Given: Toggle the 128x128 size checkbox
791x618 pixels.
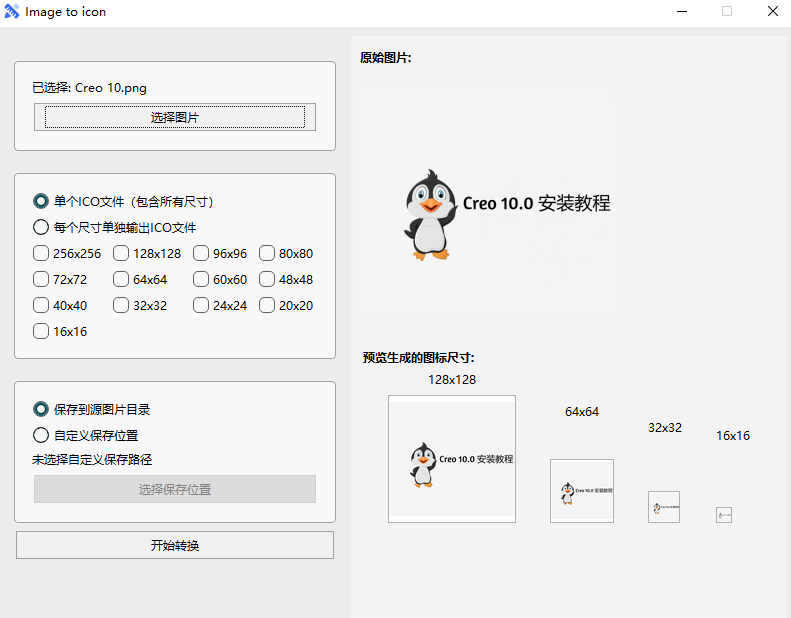Looking at the screenshot, I should coord(121,253).
